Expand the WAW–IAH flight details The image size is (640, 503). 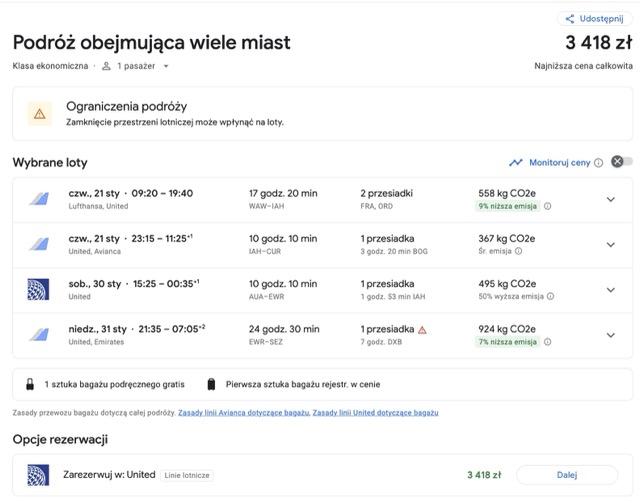tap(611, 200)
